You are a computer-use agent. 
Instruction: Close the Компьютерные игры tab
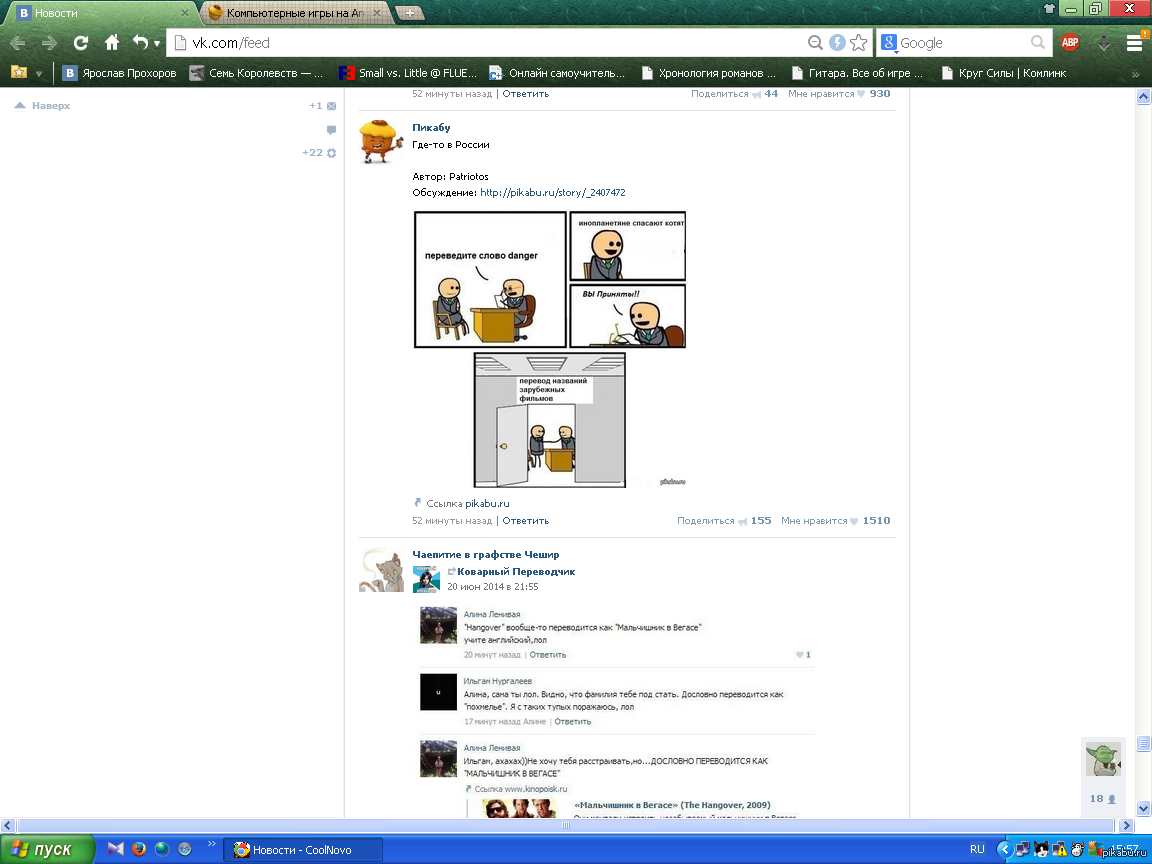378,13
